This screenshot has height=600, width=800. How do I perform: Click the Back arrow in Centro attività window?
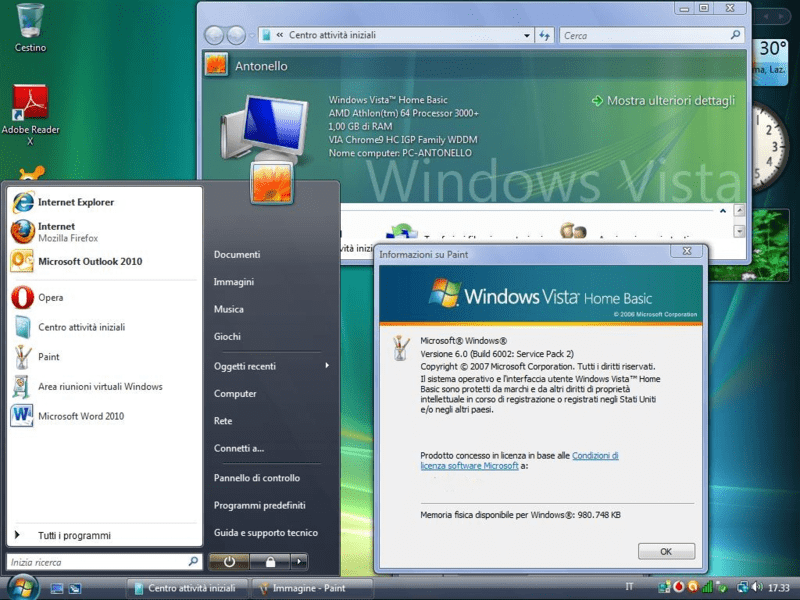click(x=214, y=35)
